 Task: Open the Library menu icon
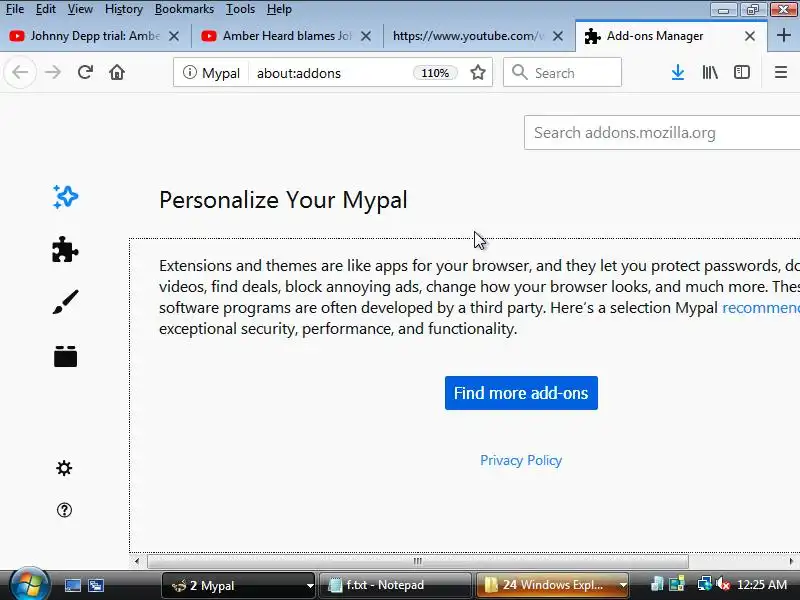pos(710,72)
